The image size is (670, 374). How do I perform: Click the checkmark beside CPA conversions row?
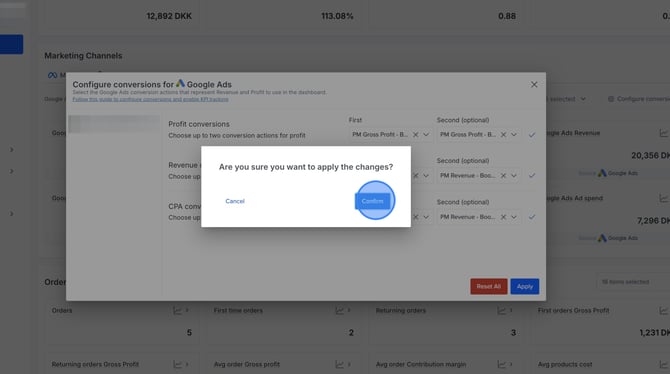[532, 217]
